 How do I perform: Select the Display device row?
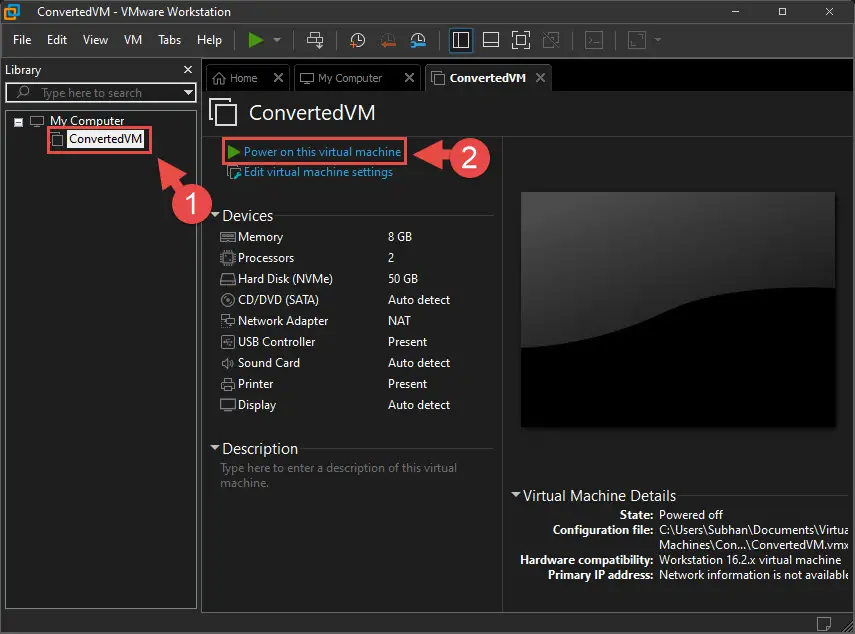(257, 405)
